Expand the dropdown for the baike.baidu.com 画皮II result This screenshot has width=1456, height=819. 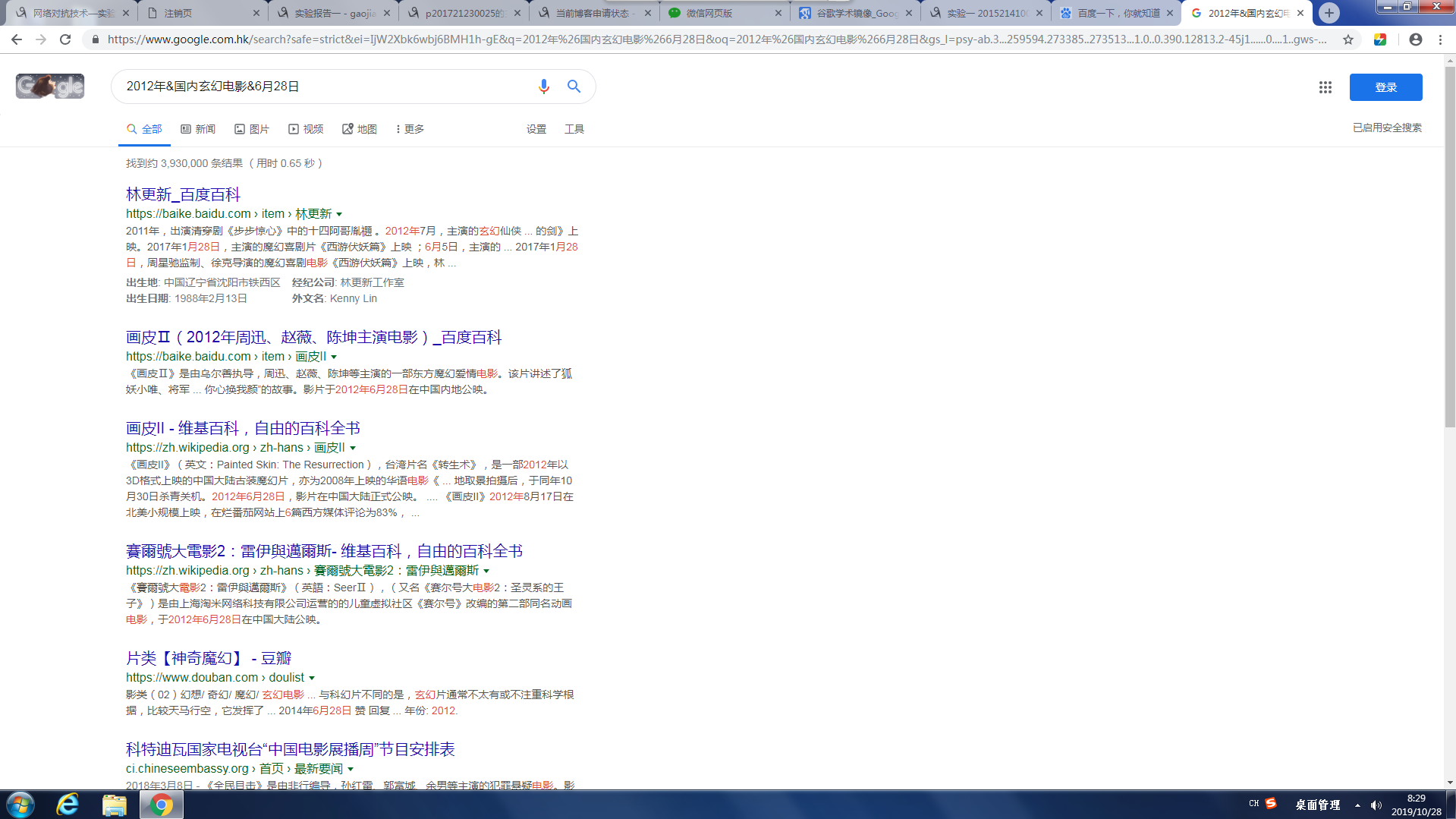tap(334, 357)
